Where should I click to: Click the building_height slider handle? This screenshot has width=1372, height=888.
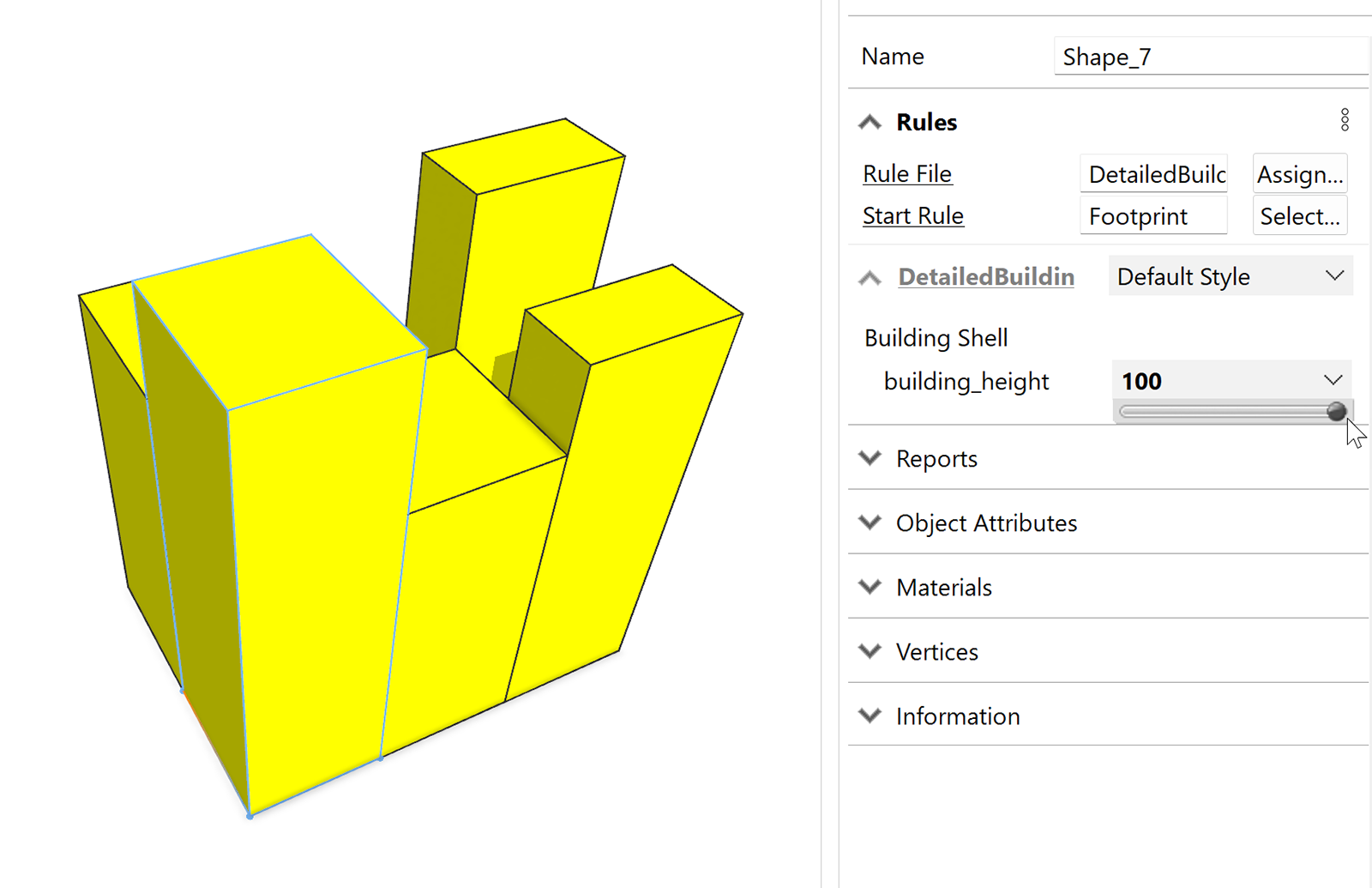point(1335,412)
